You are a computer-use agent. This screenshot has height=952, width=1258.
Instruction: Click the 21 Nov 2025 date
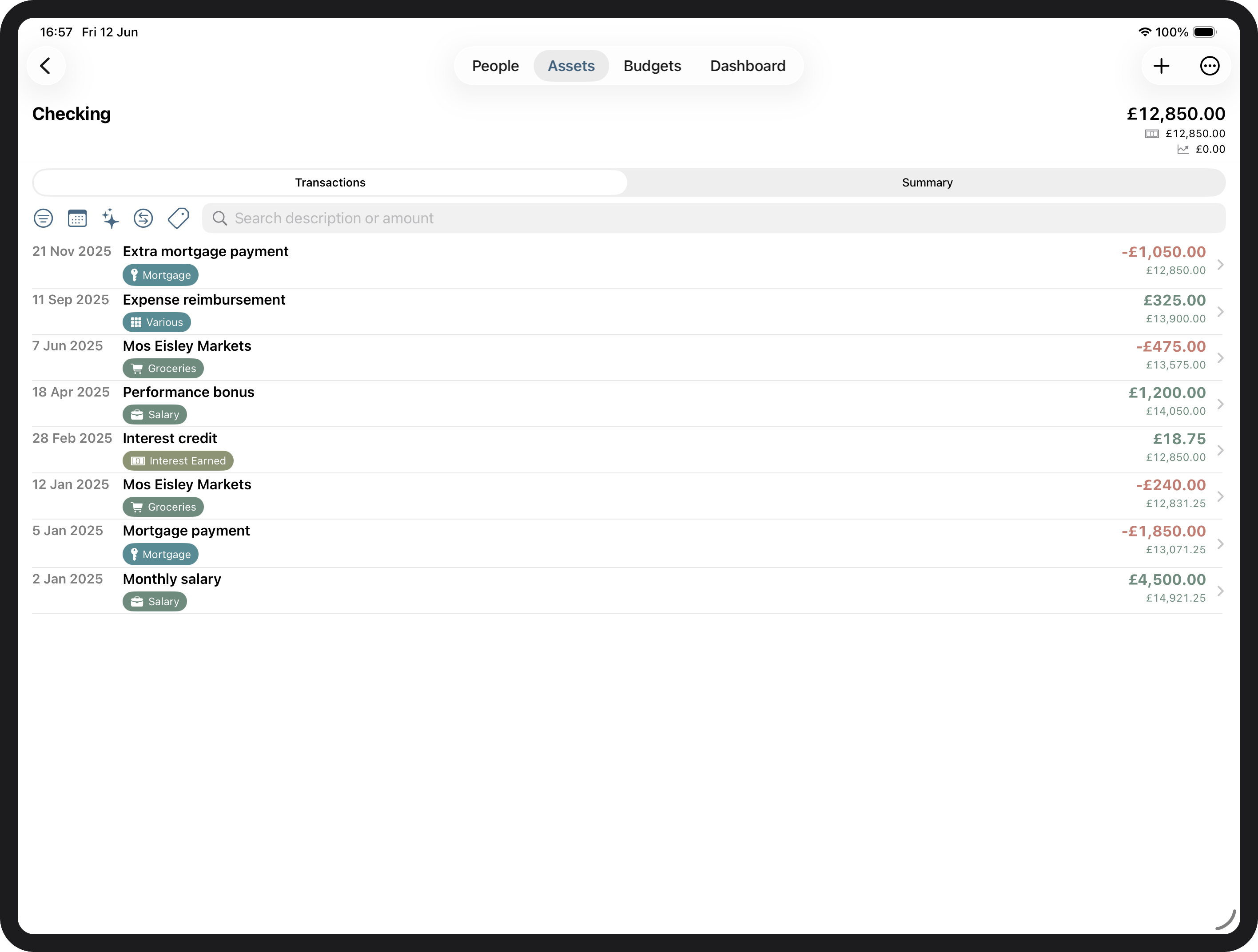[x=72, y=251]
